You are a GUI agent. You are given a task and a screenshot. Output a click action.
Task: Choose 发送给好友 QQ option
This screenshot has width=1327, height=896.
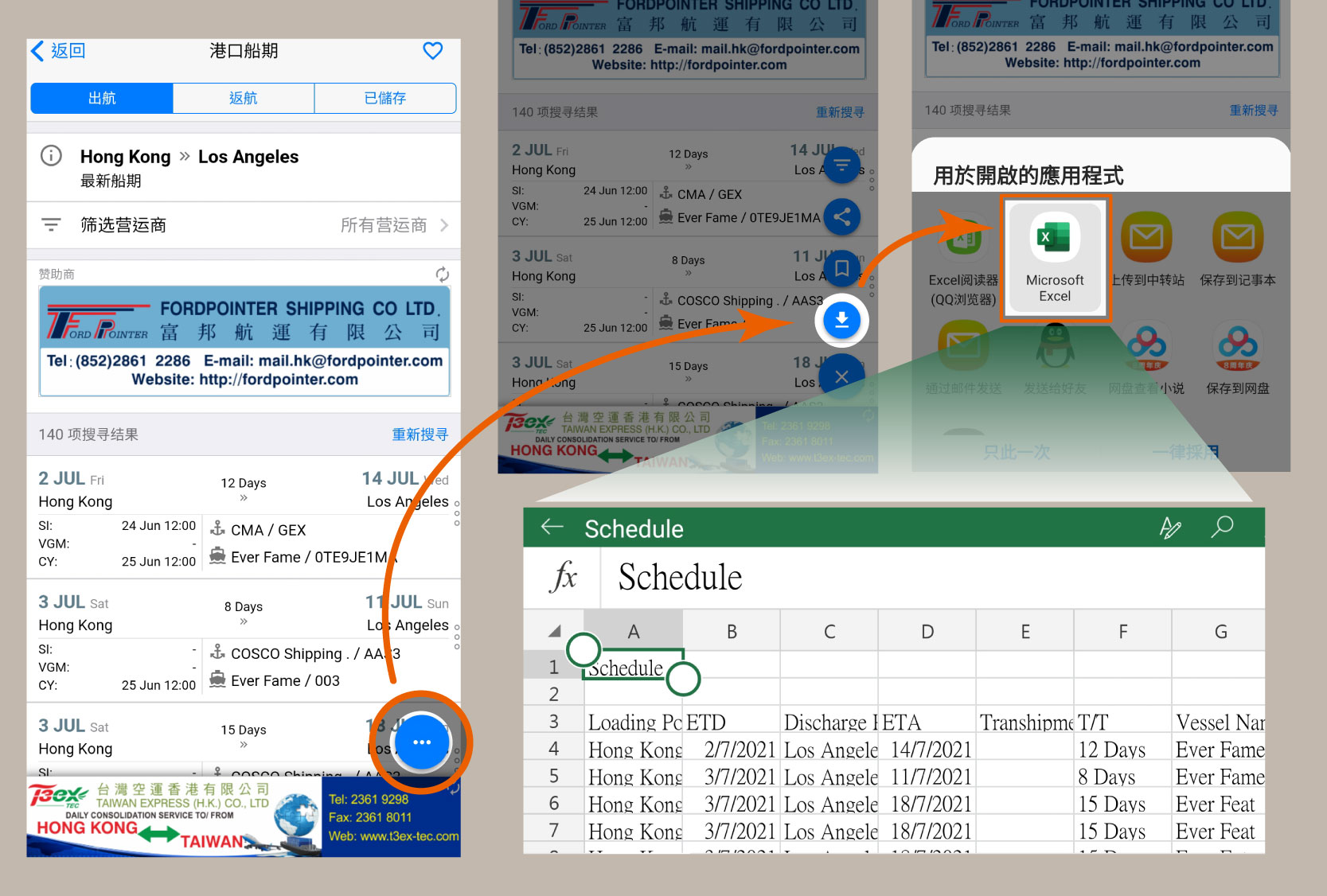(1055, 358)
